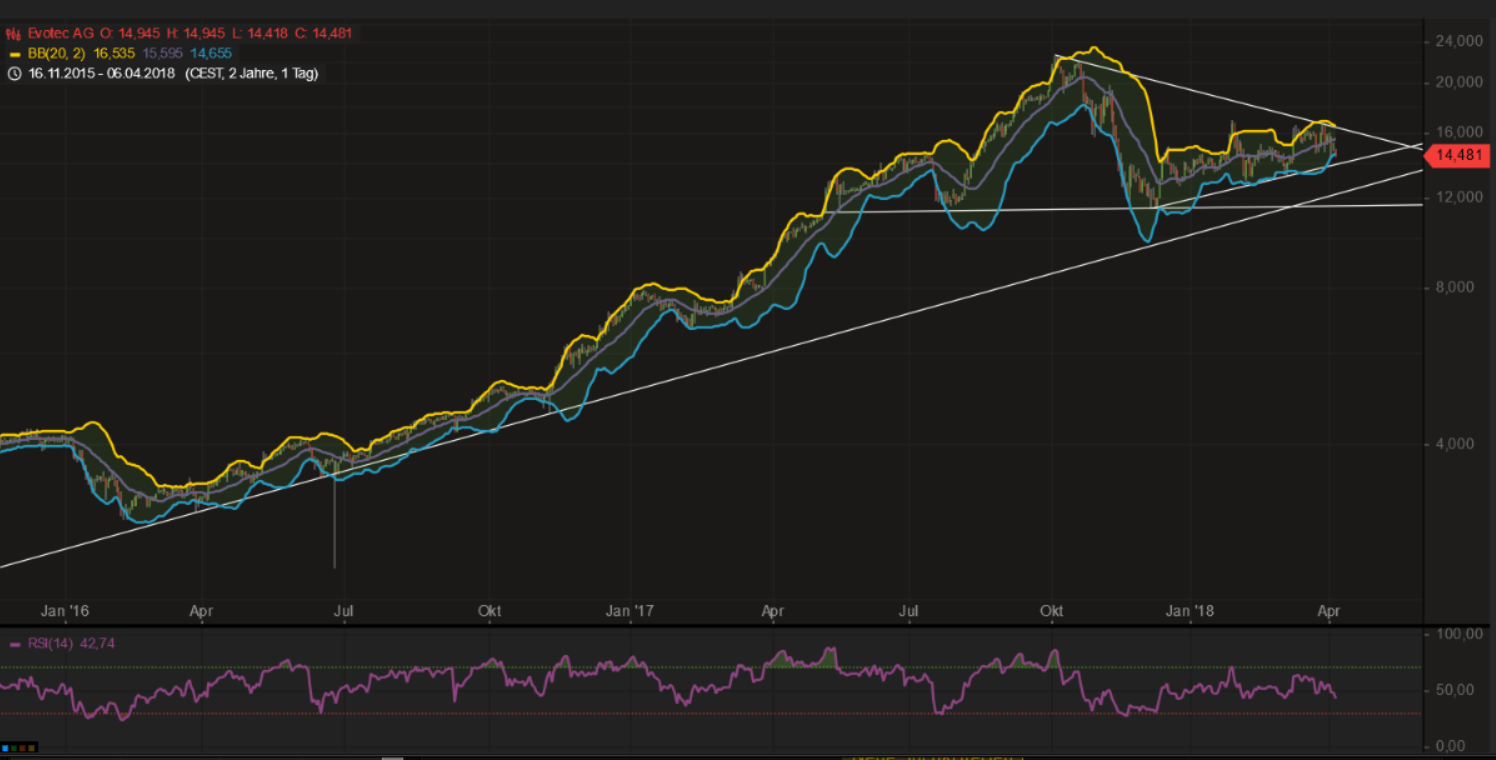
Task: Click the 12,000 price axis label
Action: click(x=1460, y=197)
